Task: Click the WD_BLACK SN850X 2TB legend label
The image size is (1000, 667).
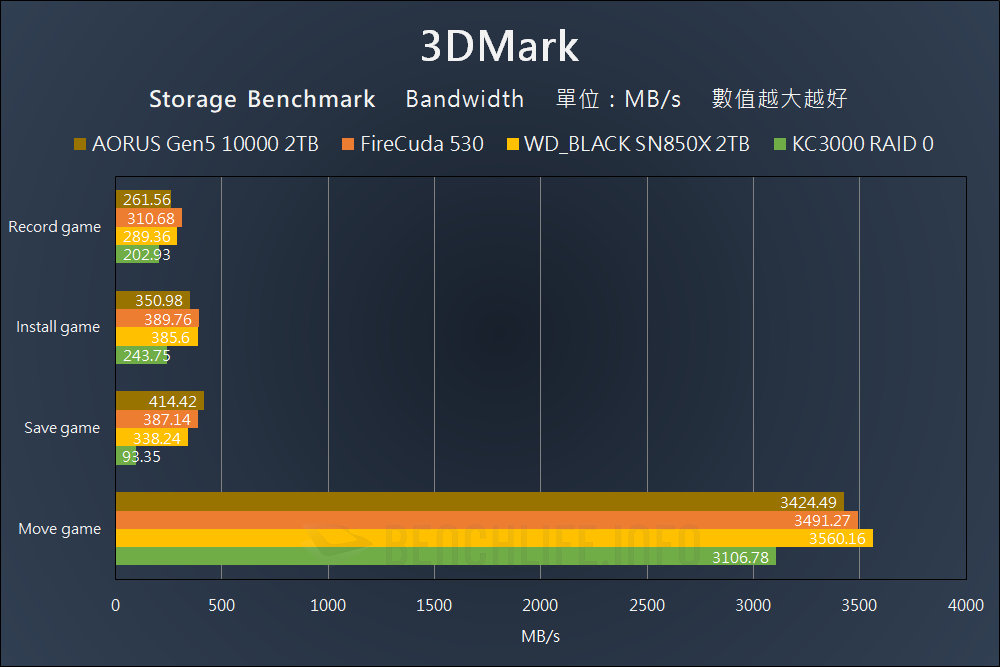Action: point(636,144)
